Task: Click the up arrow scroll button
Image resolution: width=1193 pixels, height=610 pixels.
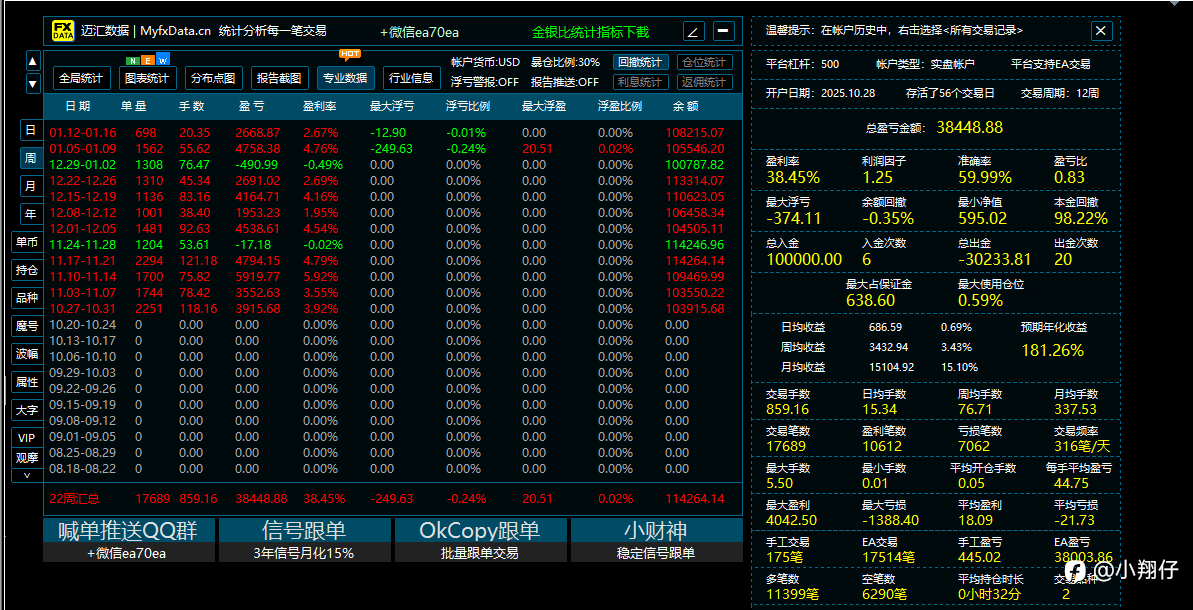Action: click(33, 61)
